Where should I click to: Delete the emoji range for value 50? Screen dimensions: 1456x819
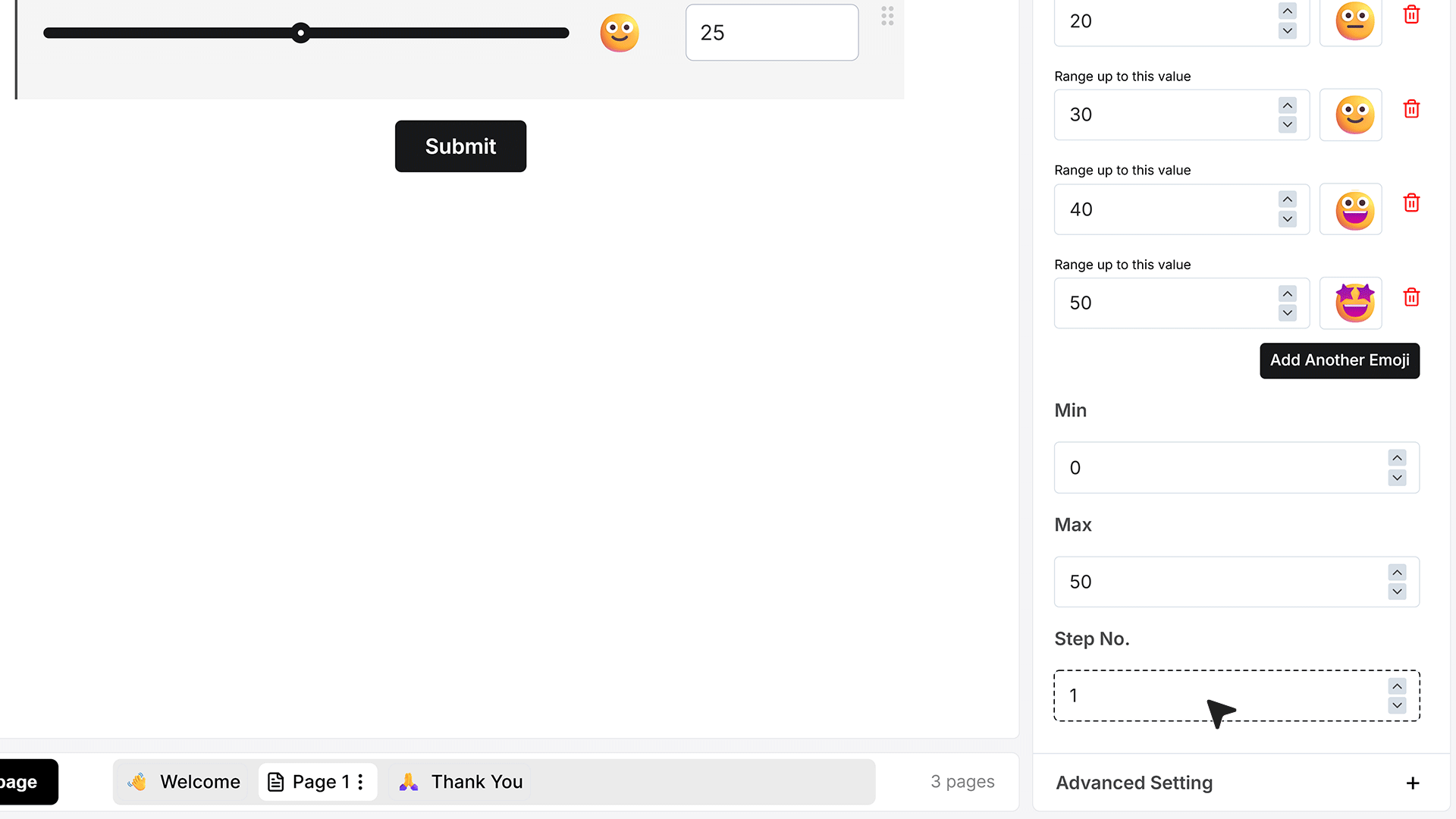(1411, 297)
